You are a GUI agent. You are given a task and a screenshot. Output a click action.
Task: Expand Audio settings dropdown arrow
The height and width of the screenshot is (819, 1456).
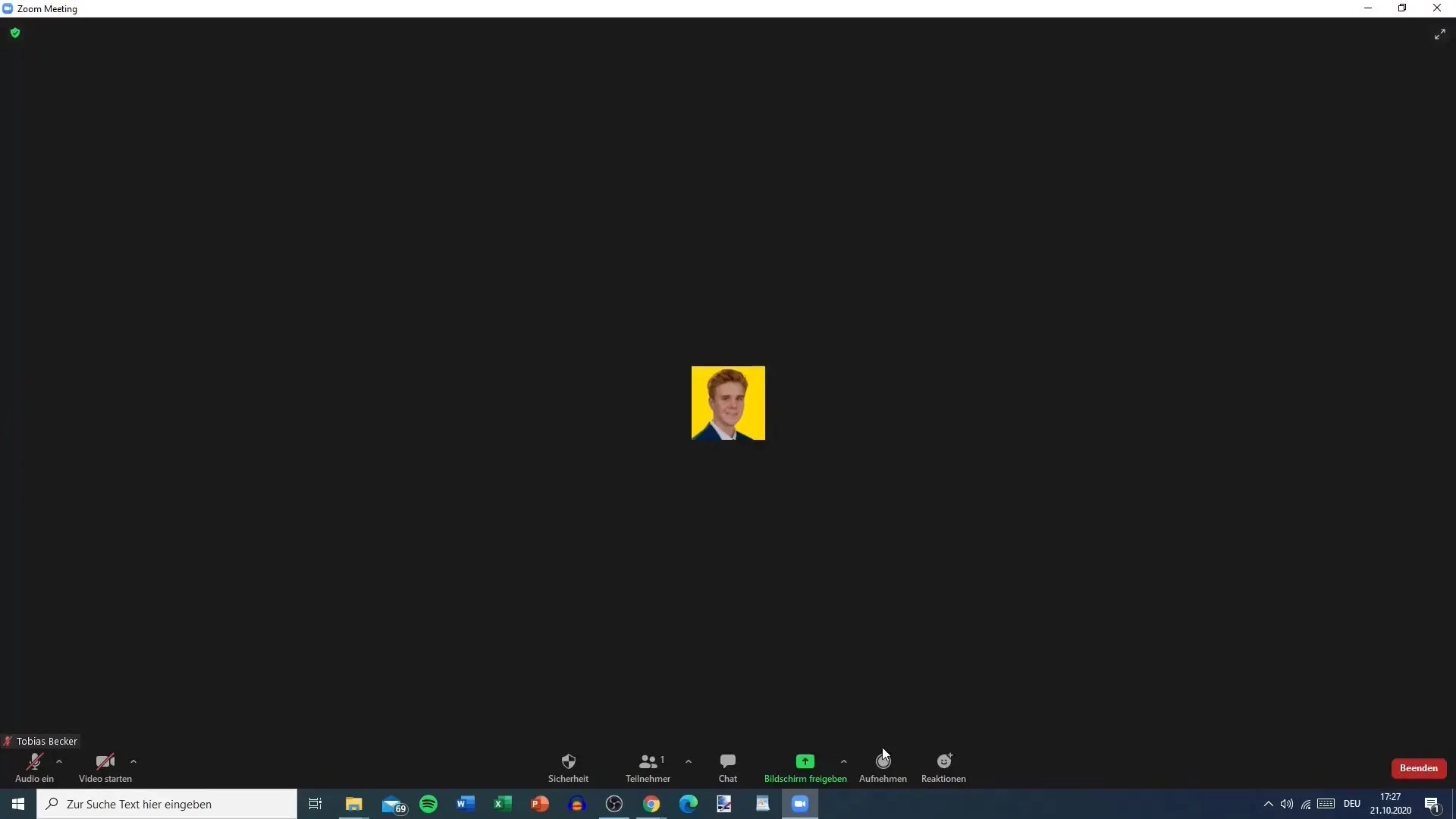58,761
